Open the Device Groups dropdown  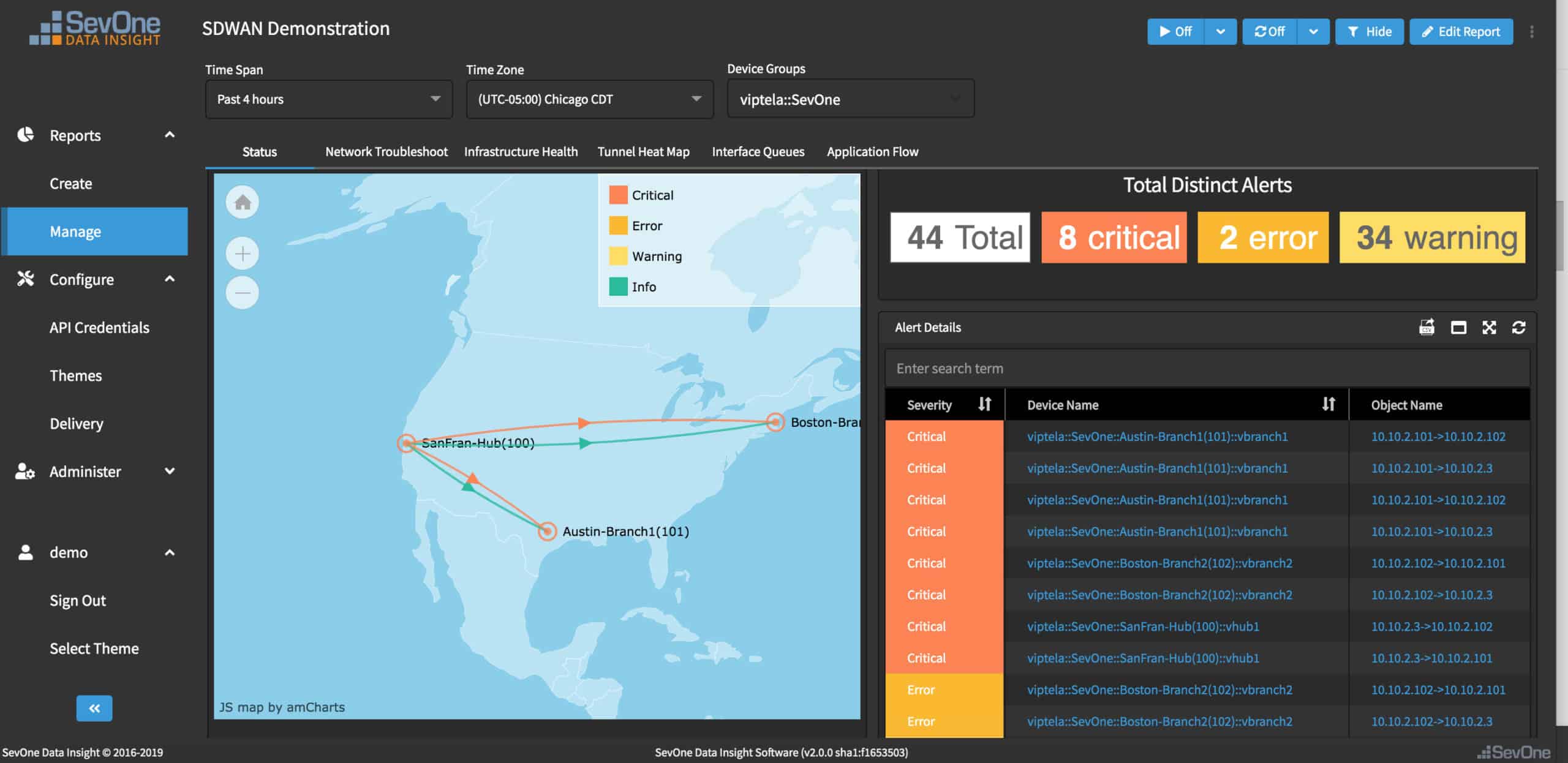click(x=850, y=99)
